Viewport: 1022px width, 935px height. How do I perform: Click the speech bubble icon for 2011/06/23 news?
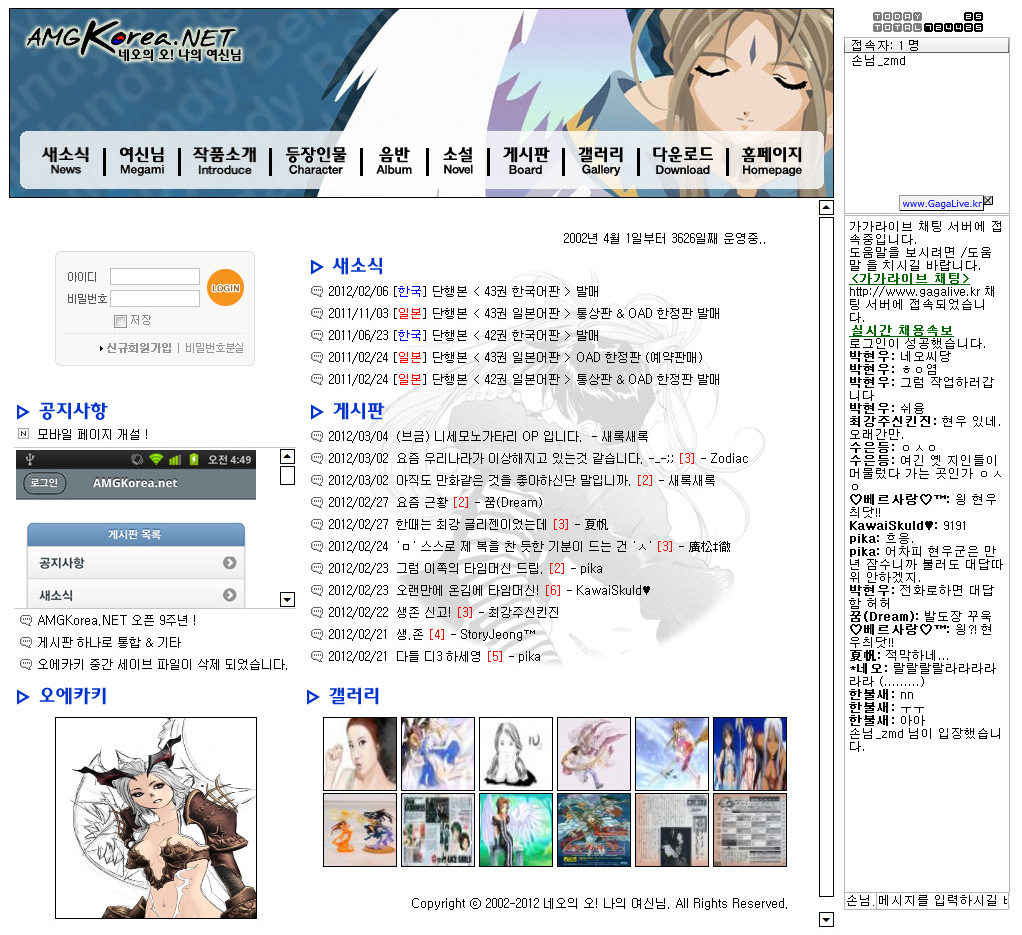[x=317, y=336]
